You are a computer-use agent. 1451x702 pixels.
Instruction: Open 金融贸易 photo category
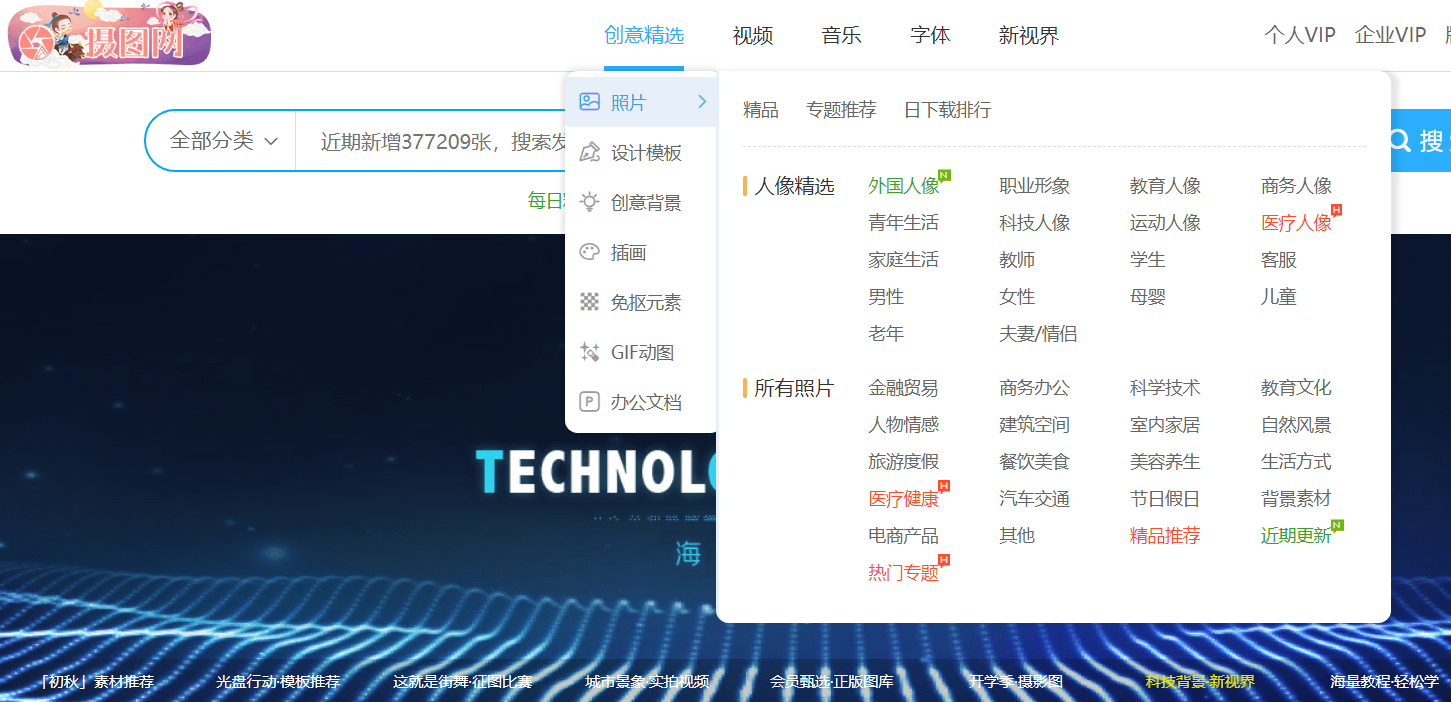tap(904, 388)
